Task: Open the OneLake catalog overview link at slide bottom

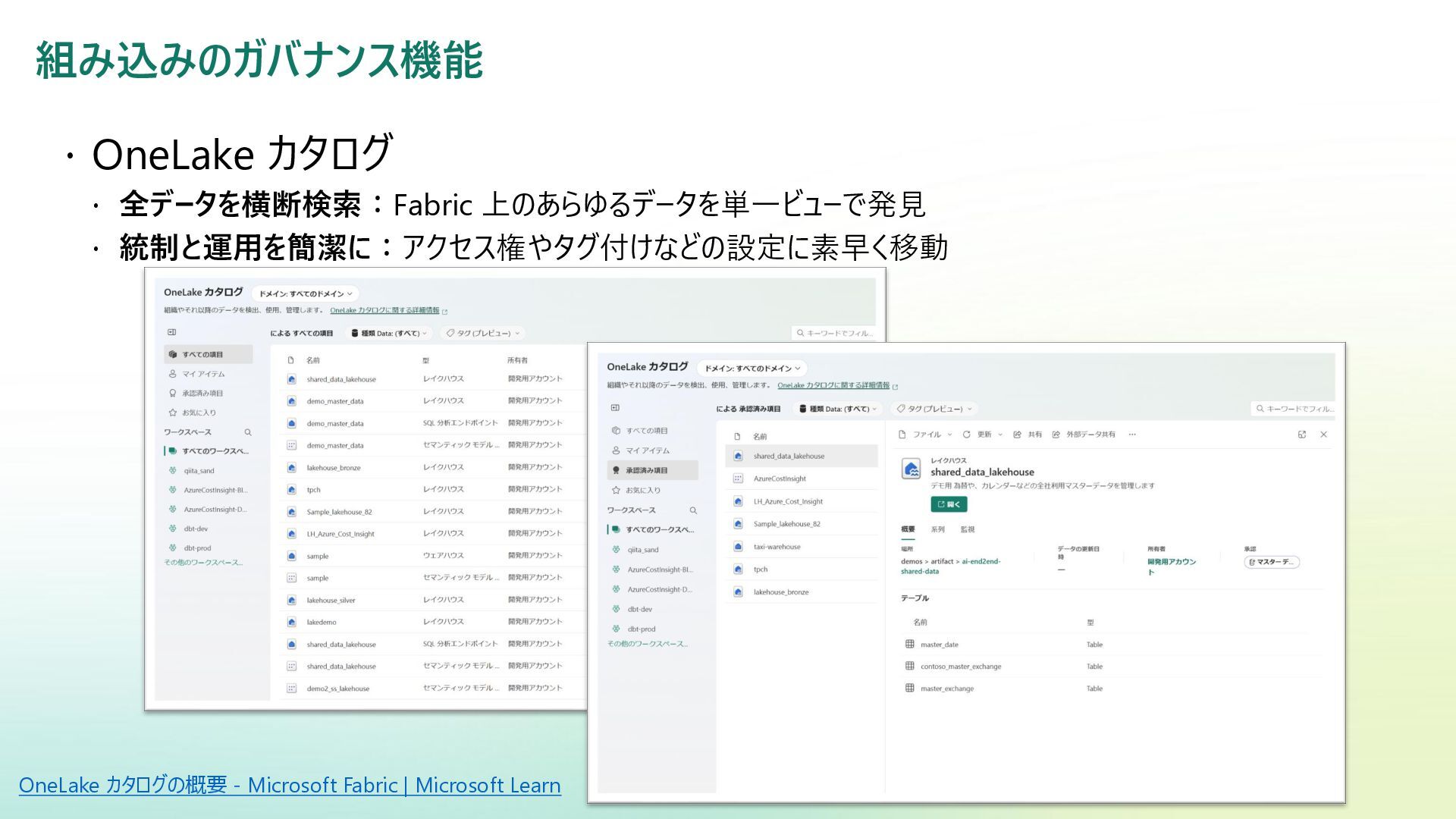Action: coord(290,785)
